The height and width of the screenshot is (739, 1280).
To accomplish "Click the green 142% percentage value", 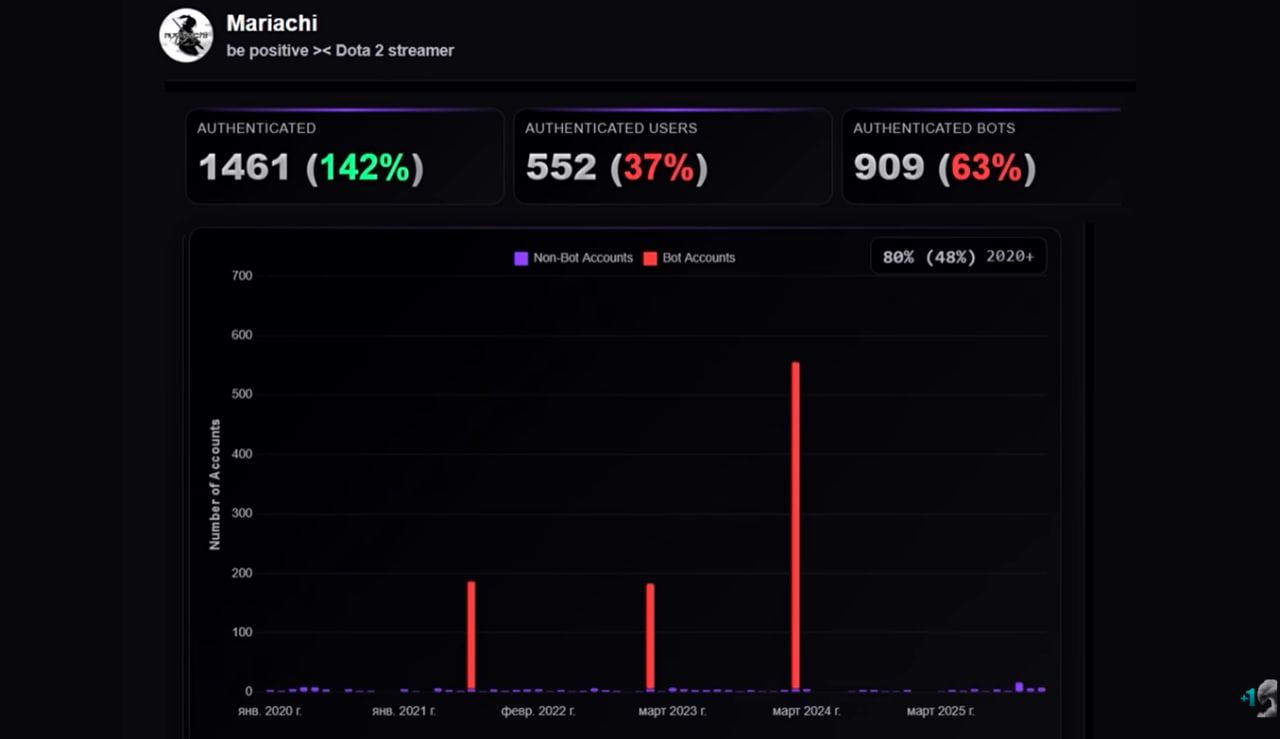I will point(364,168).
